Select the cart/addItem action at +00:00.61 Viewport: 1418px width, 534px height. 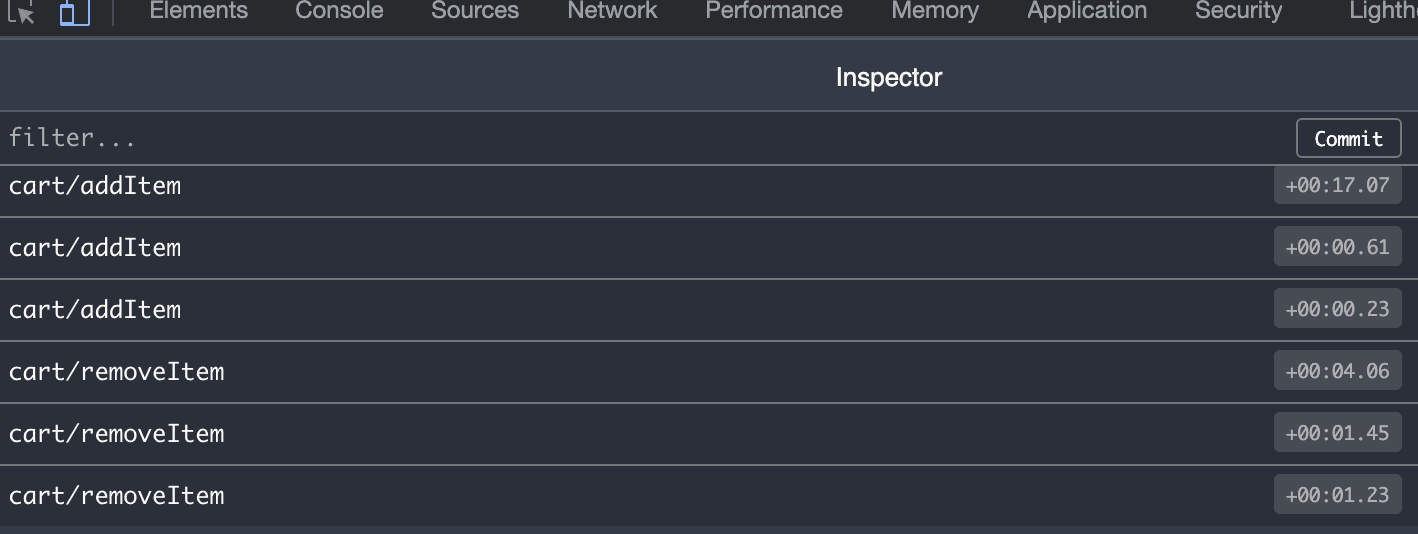pyautogui.click(x=709, y=248)
